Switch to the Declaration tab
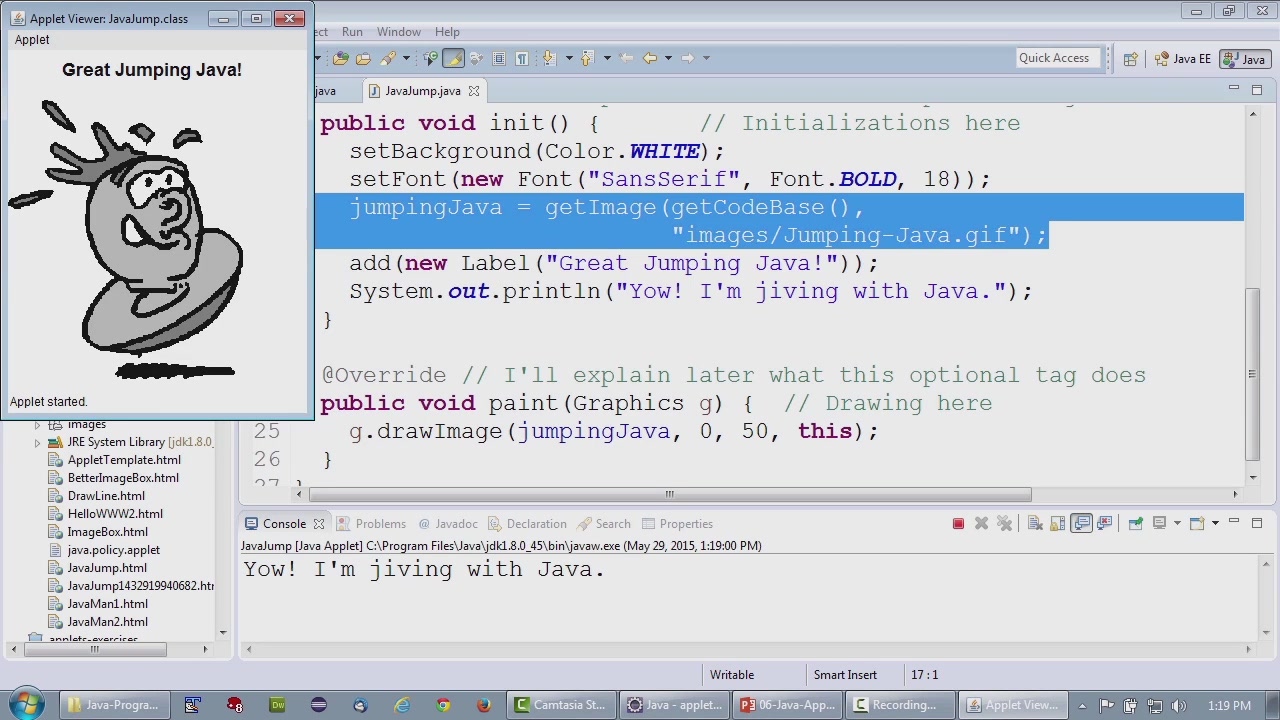This screenshot has height=720, width=1280. [x=527, y=524]
